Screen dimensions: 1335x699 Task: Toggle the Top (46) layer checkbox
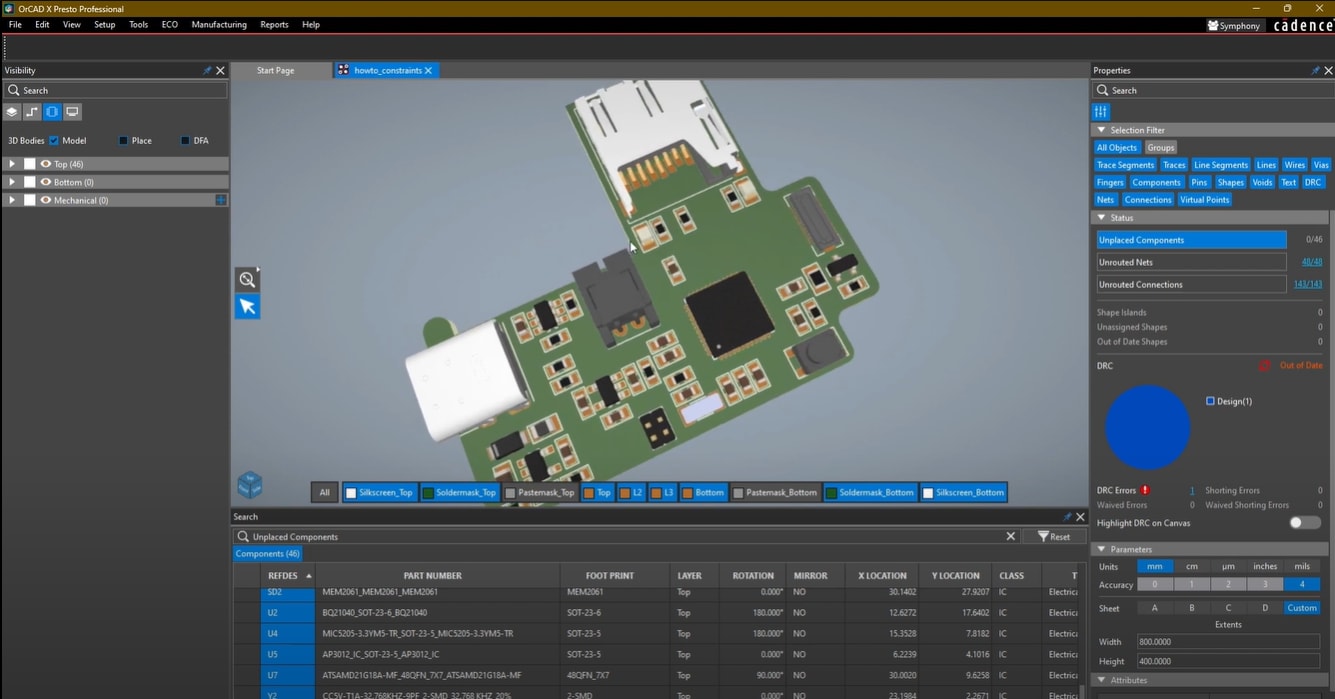30,164
